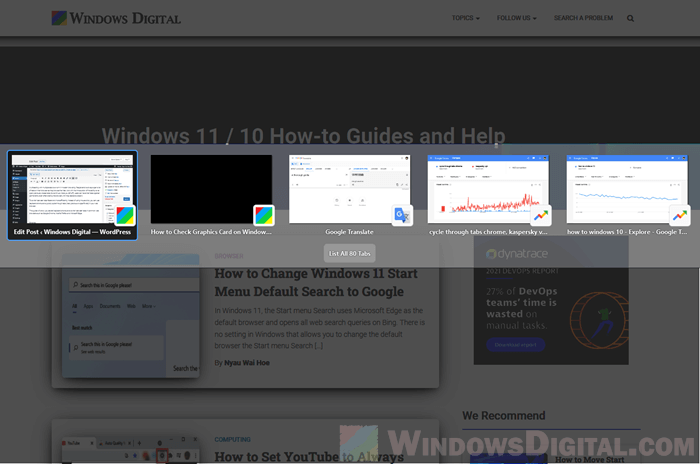Click the Browser category link

click(x=229, y=256)
